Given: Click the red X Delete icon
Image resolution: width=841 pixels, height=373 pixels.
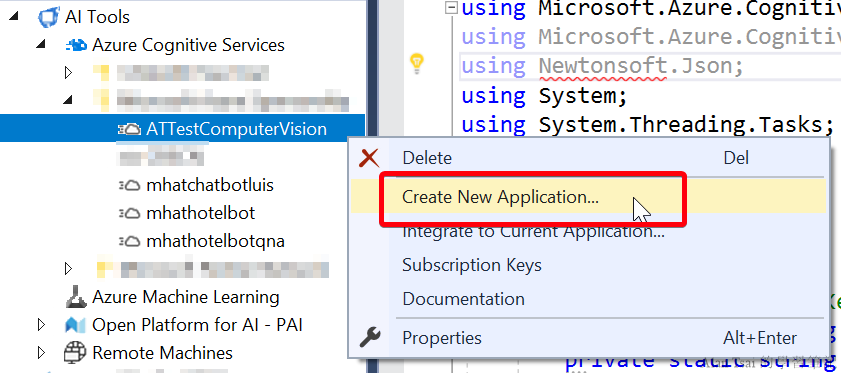Looking at the screenshot, I should click(x=370, y=158).
